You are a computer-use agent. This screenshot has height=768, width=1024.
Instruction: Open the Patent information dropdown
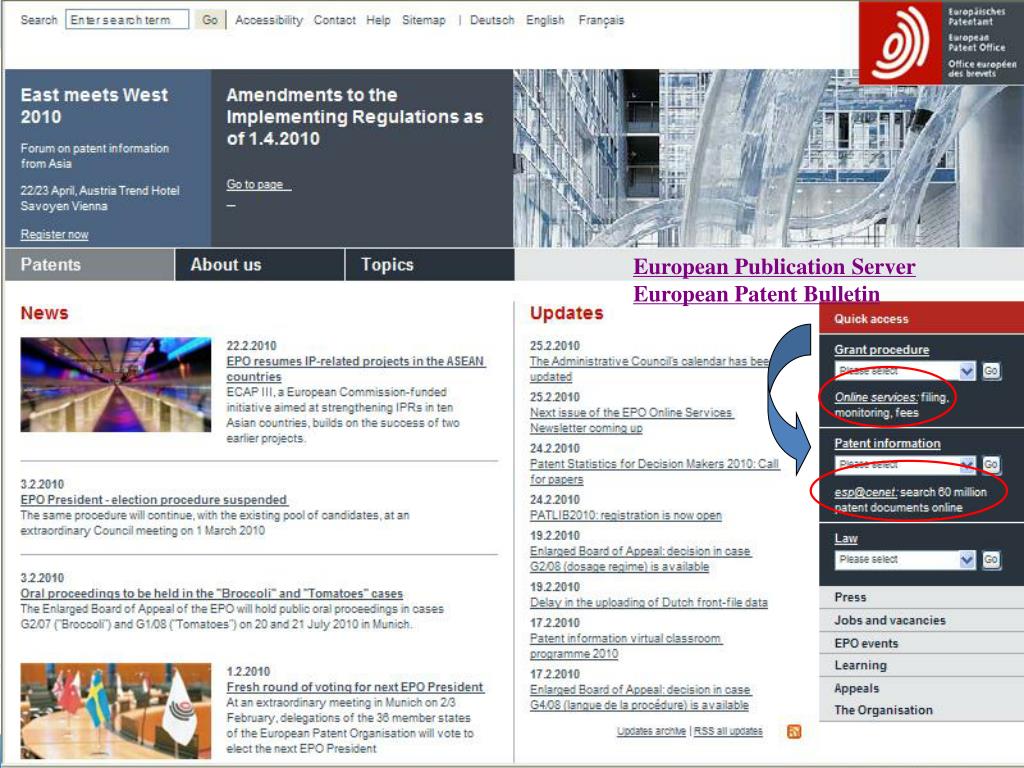(x=905, y=465)
